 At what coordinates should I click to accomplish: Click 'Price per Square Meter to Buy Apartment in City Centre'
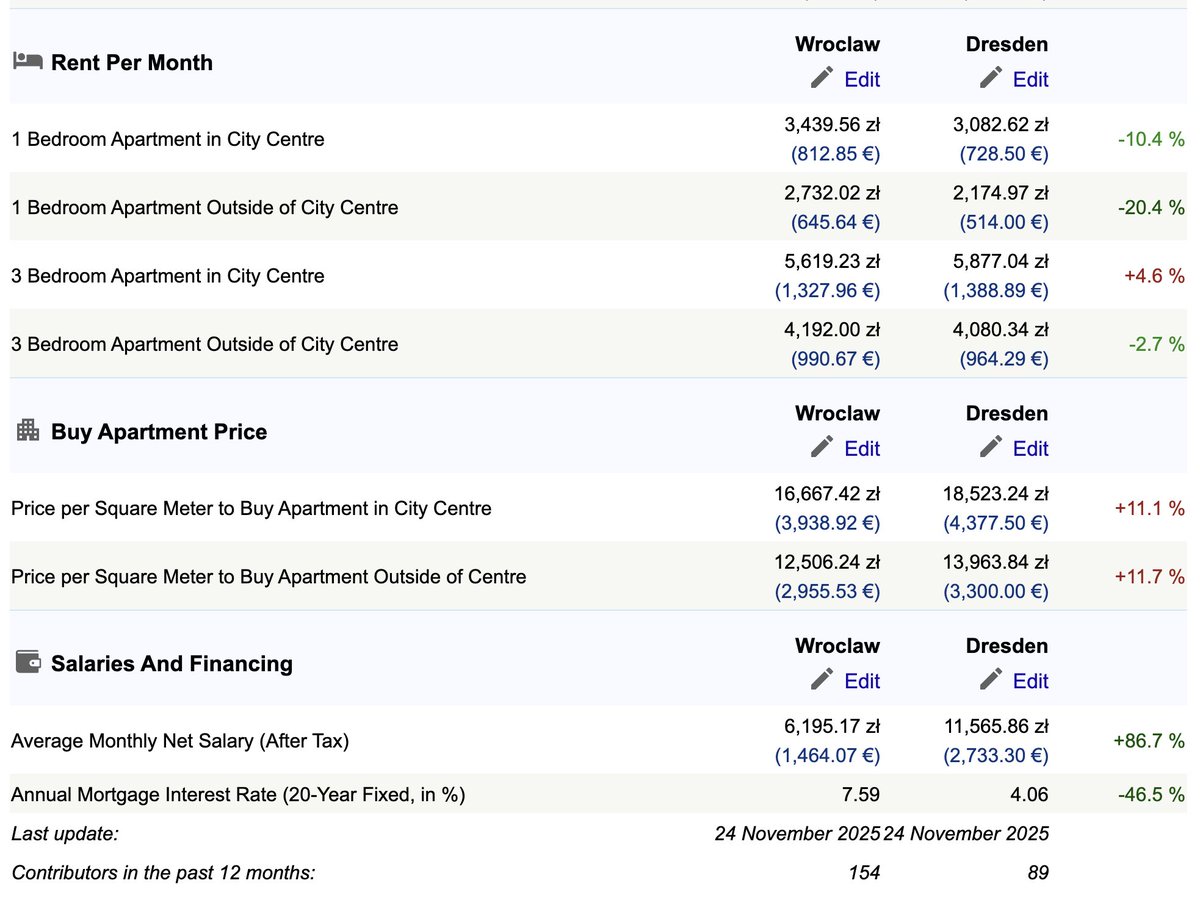click(251, 509)
